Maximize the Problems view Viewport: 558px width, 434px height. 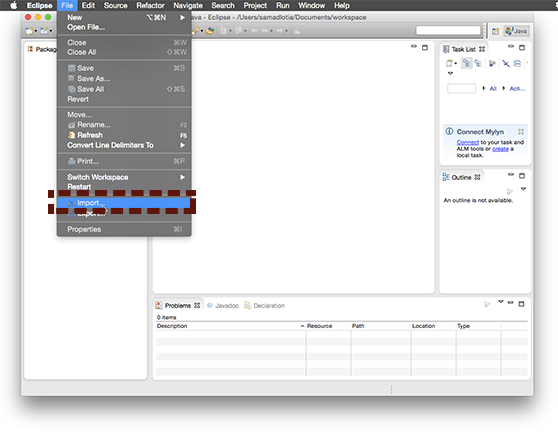point(521,304)
